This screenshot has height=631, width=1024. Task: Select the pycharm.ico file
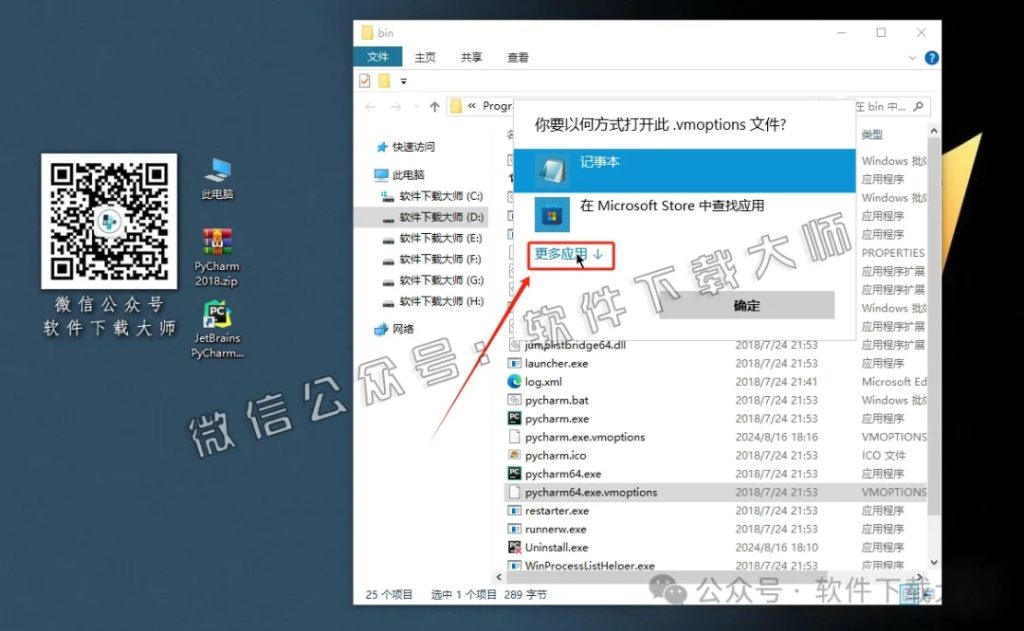[556, 455]
